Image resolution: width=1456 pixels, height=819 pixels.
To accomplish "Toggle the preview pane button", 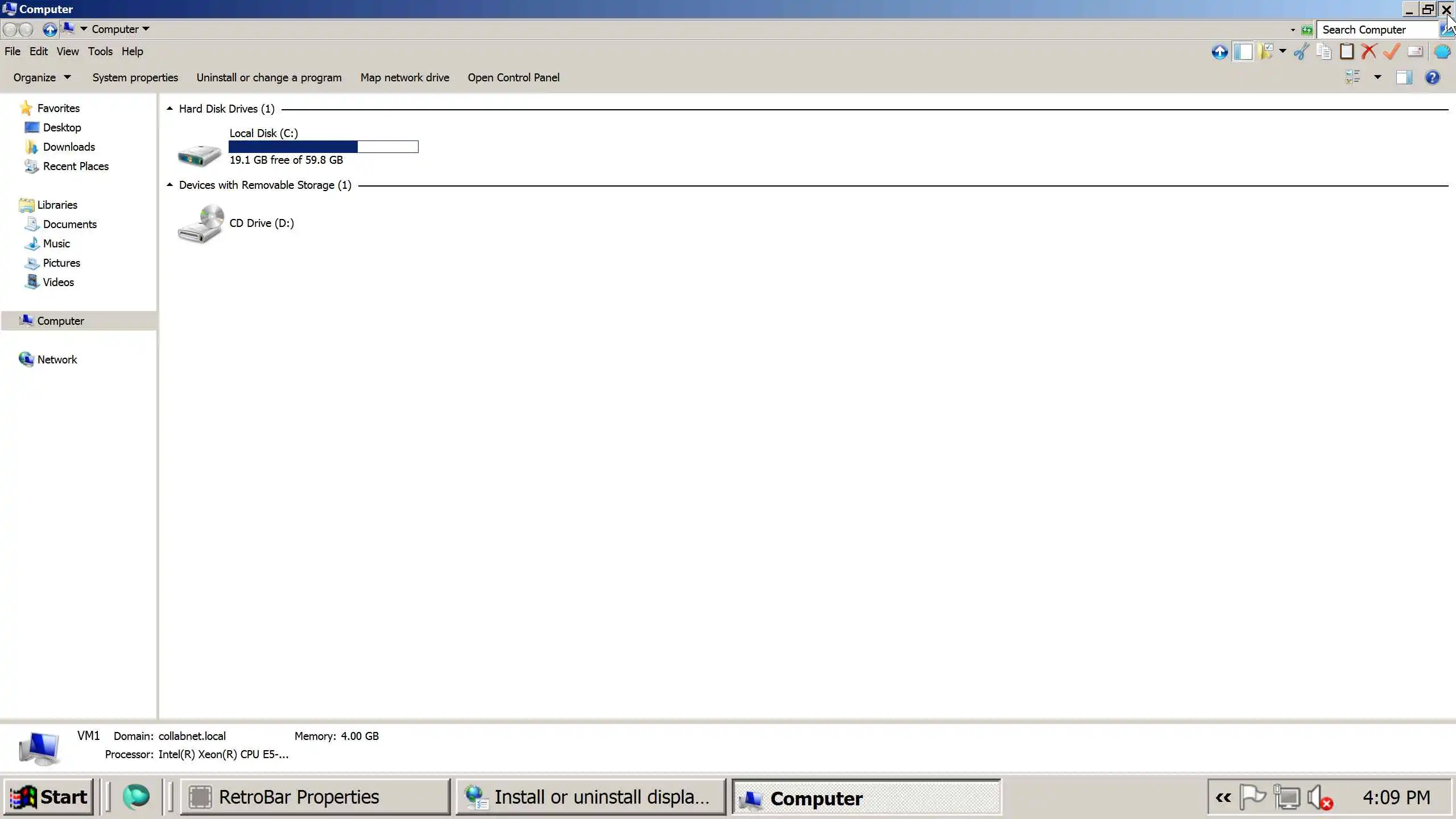I will pyautogui.click(x=1404, y=77).
